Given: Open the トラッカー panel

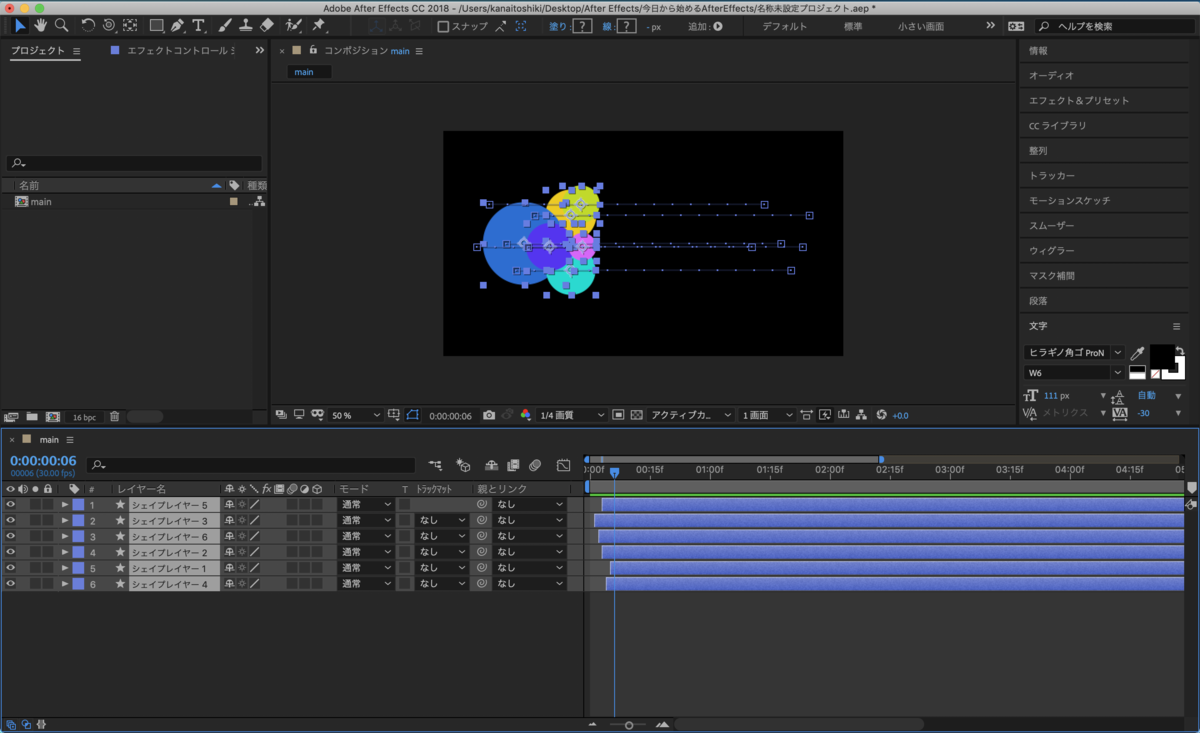Looking at the screenshot, I should click(x=1052, y=176).
